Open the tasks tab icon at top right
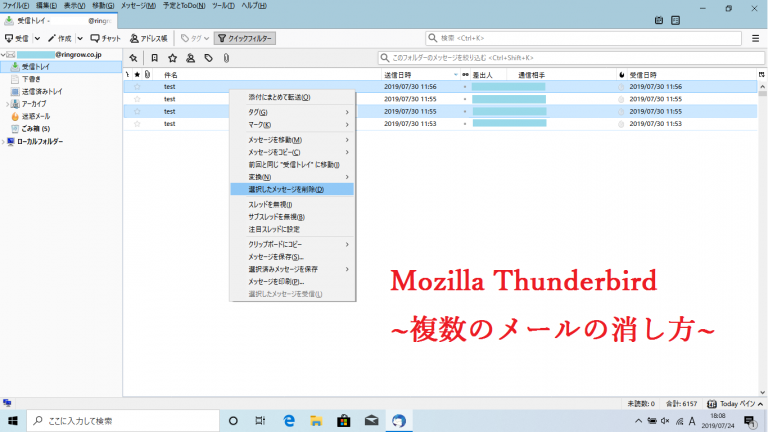The width and height of the screenshot is (768, 432). (677, 20)
